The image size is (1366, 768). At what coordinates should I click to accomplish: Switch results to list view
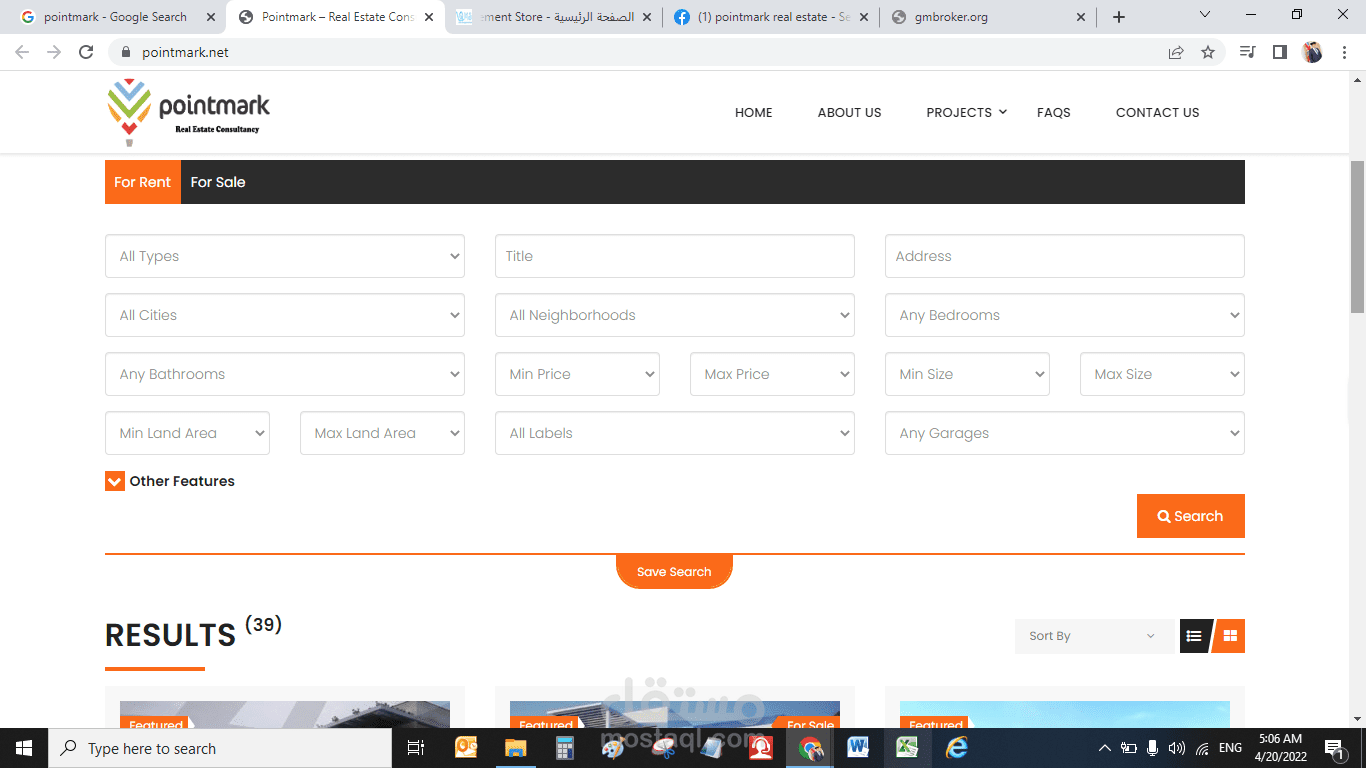coord(1194,636)
